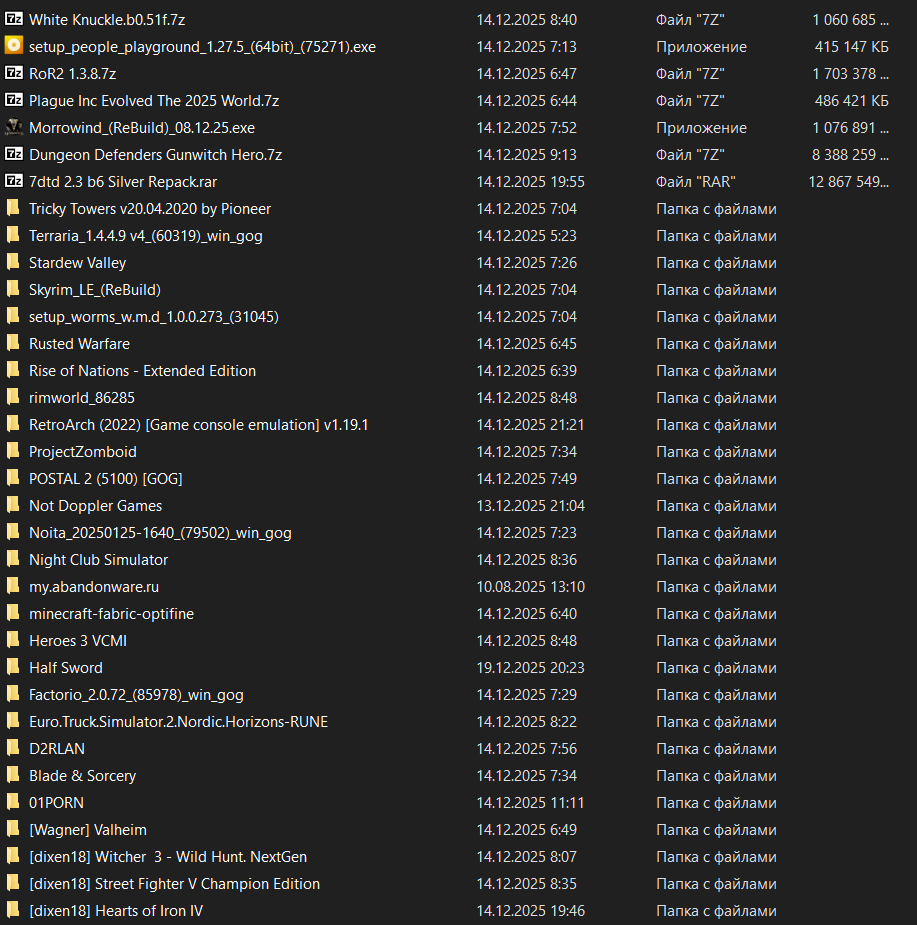917x925 pixels.
Task: Click the folder icon of Terraria_1.4.4.9
Action: [x=13, y=235]
